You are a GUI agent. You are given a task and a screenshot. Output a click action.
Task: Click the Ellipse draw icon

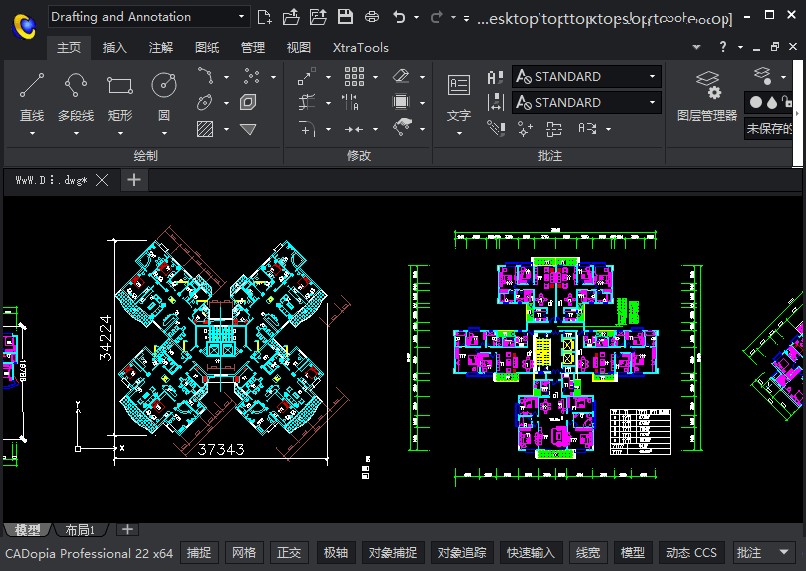click(205, 102)
